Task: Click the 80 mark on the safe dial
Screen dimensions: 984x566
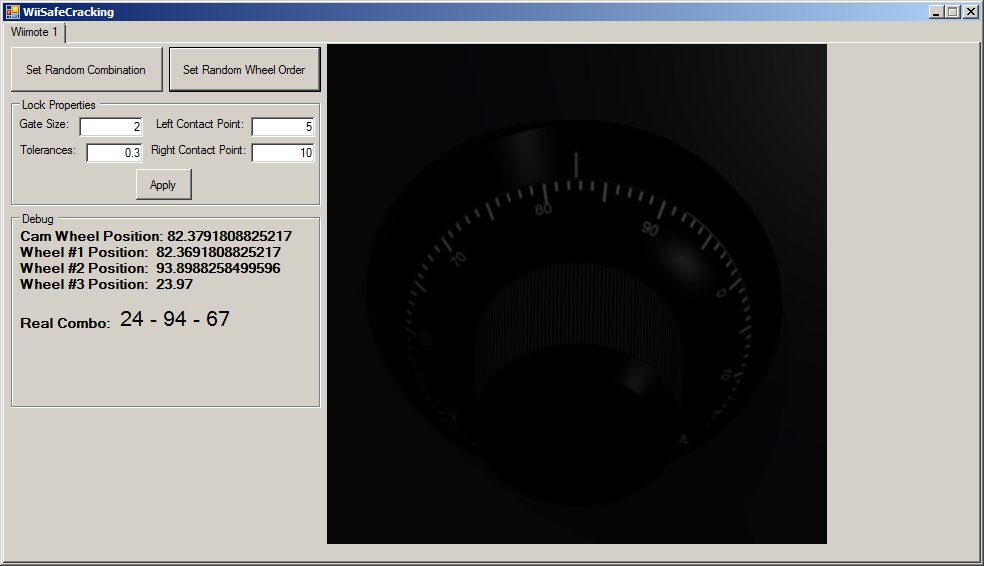Action: pos(543,210)
